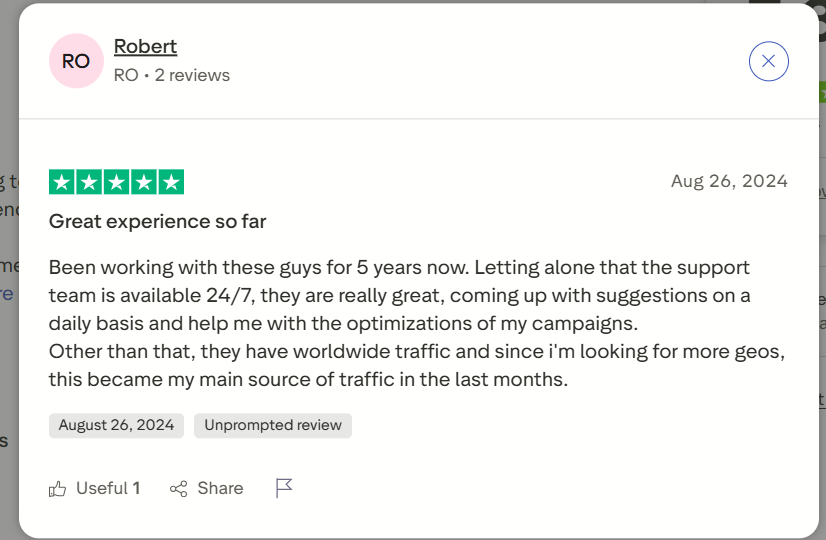Click the useful count number "1"
This screenshot has height=540, width=826.
coord(136,489)
